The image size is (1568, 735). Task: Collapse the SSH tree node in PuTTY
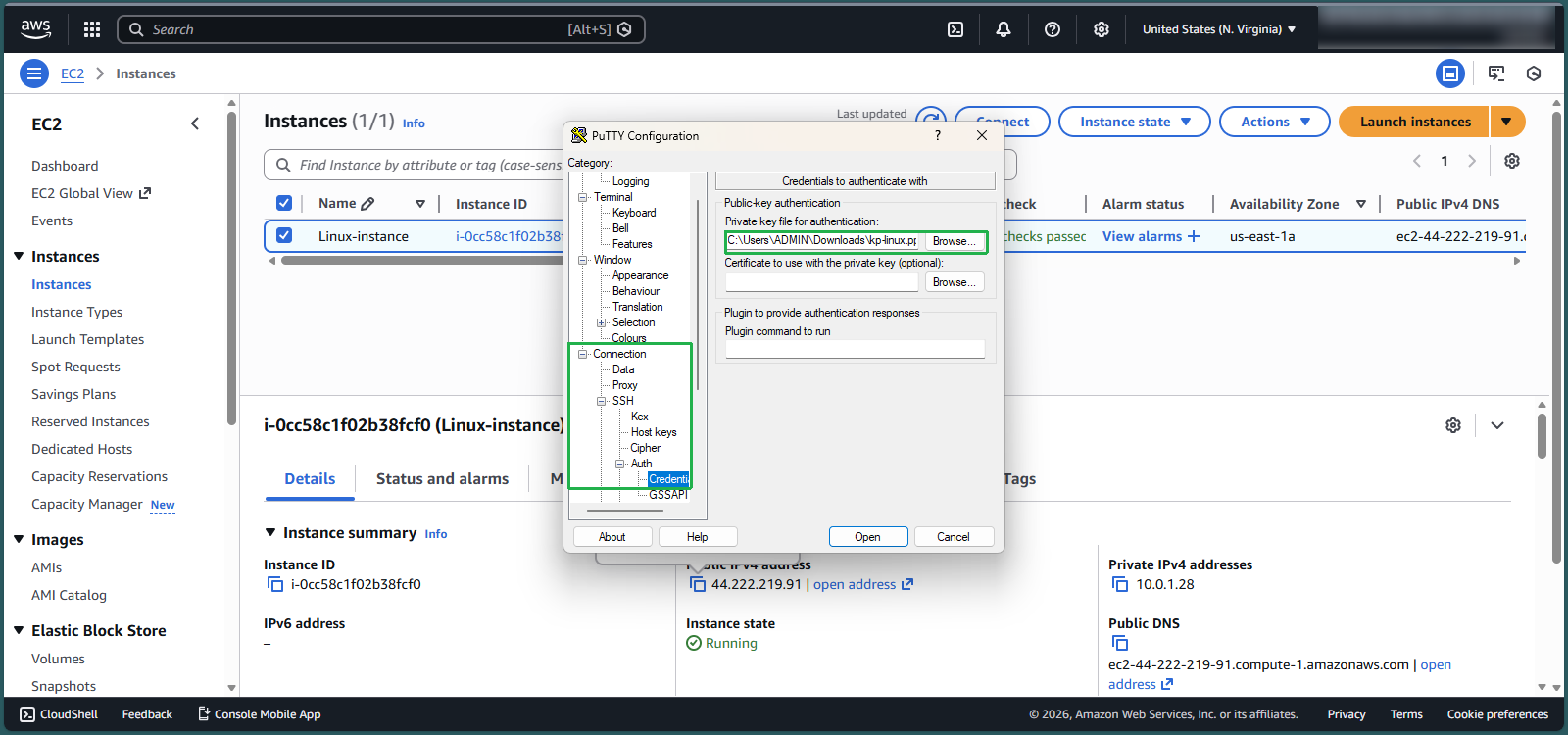click(602, 401)
